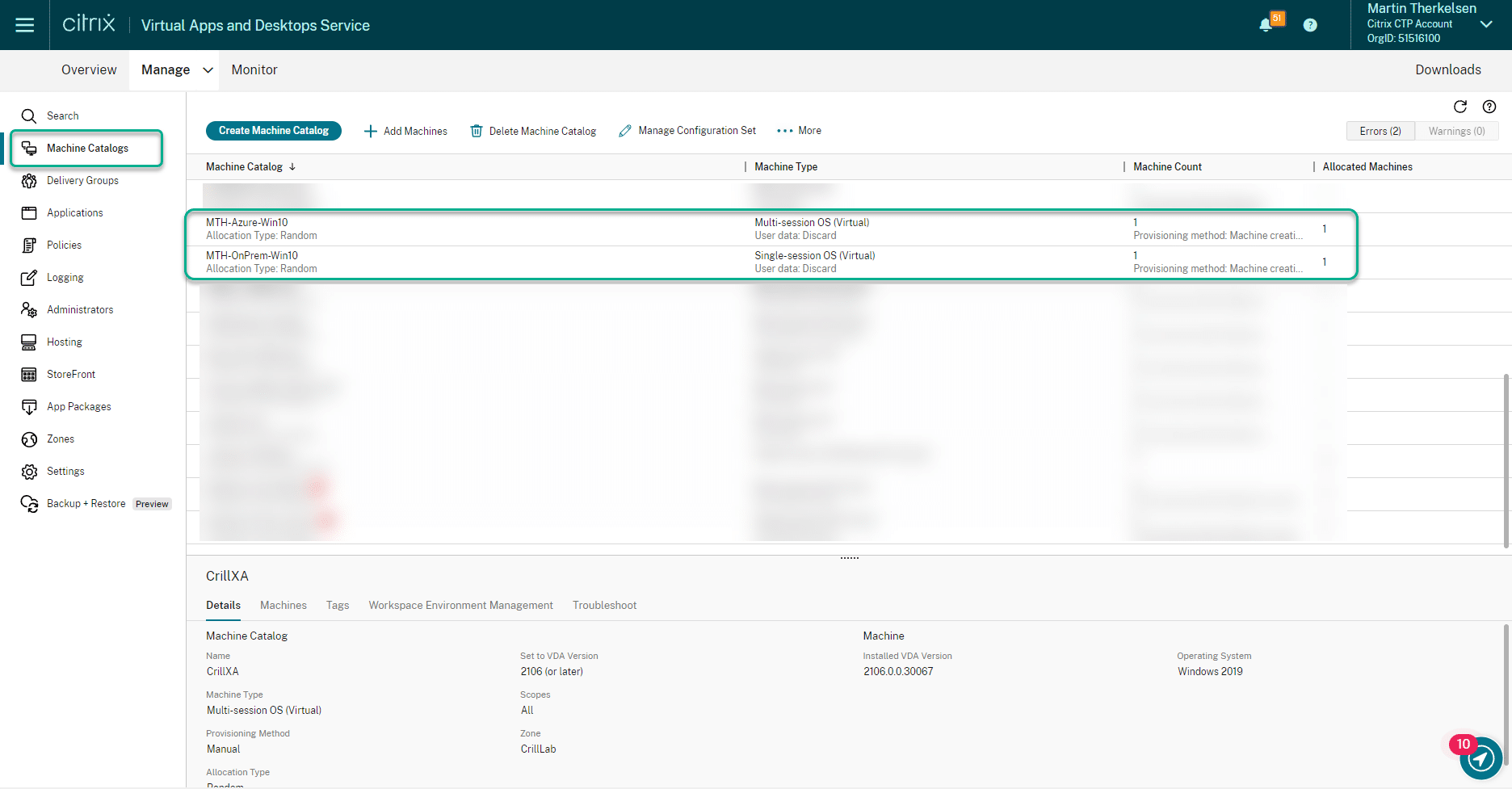The width and height of the screenshot is (1512, 789).
Task: Open the Workspace Environment Management tab
Action: point(460,606)
